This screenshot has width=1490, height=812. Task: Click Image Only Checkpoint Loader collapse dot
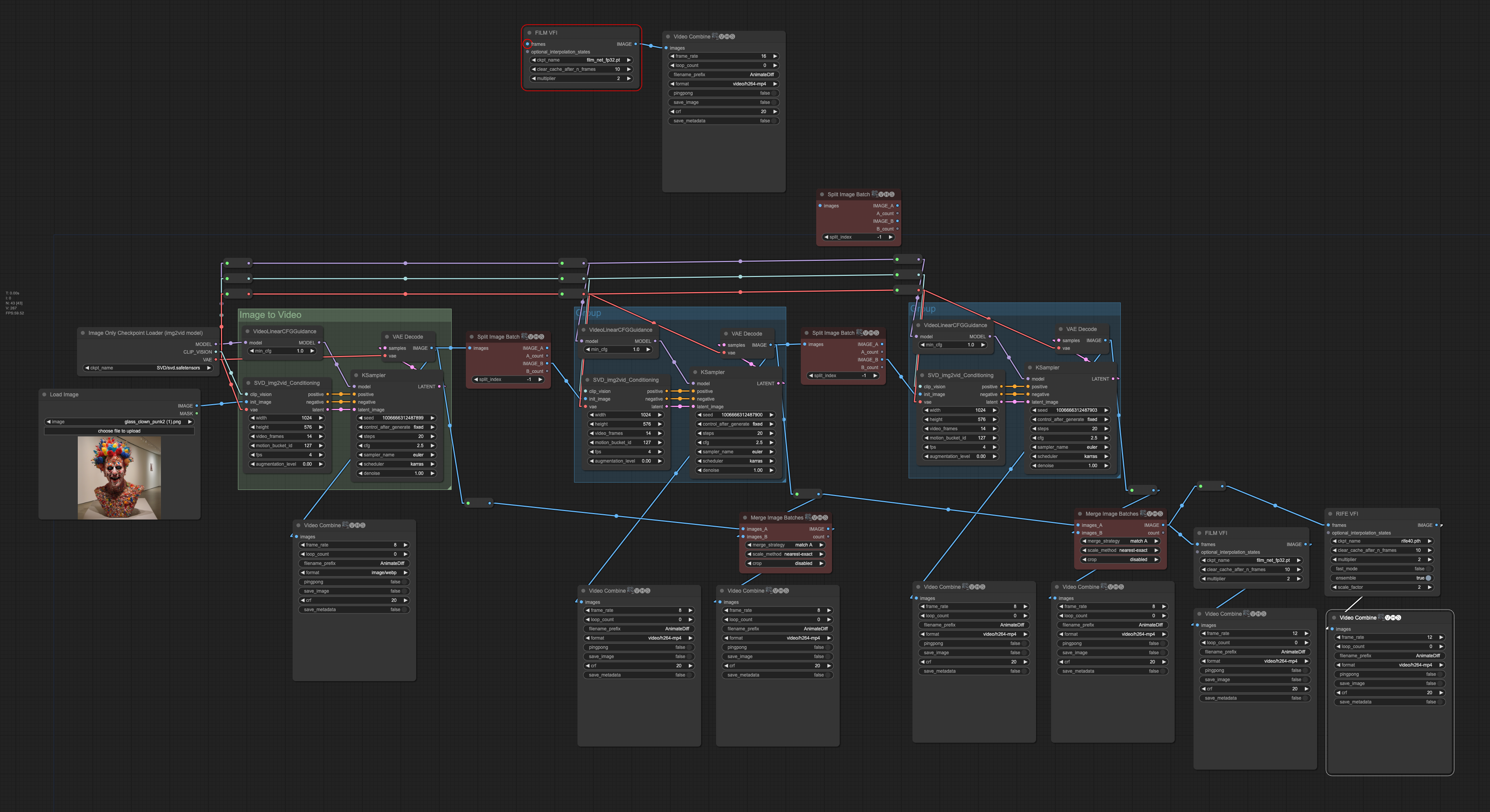83,333
